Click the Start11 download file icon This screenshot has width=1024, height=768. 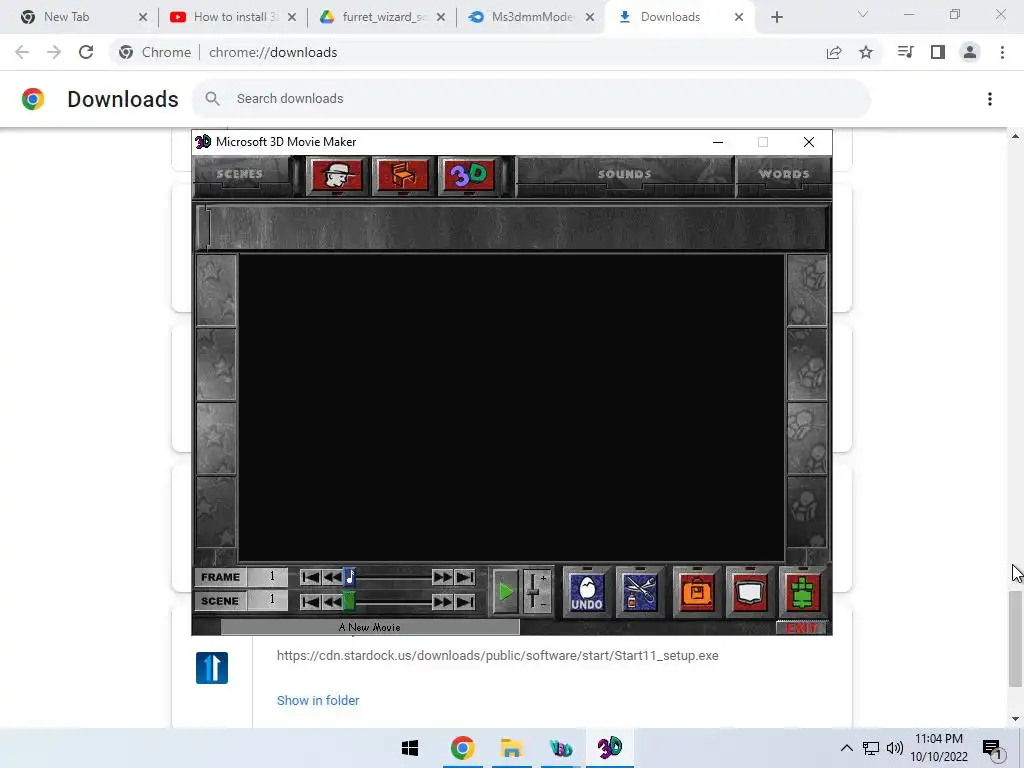(212, 668)
